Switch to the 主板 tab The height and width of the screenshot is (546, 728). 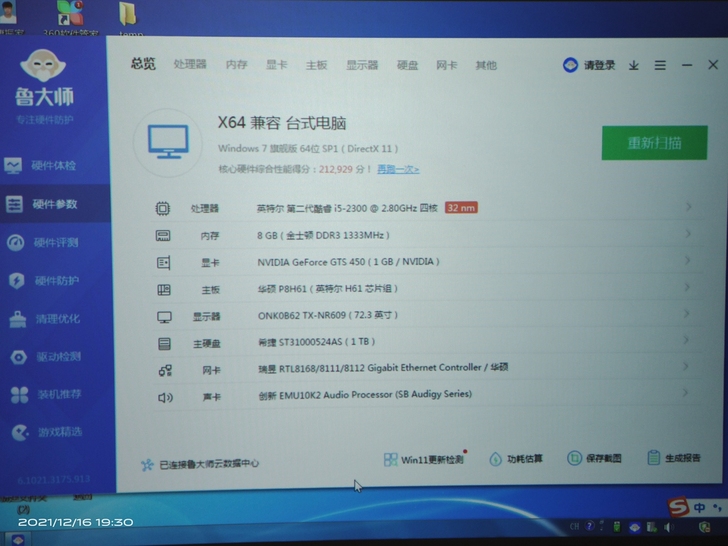(317, 65)
